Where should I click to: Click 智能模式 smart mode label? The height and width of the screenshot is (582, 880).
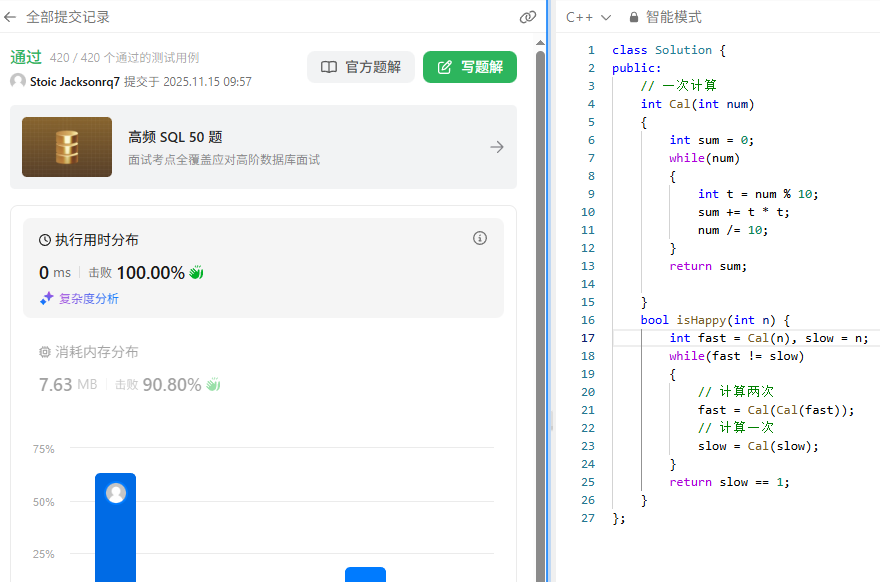[673, 17]
